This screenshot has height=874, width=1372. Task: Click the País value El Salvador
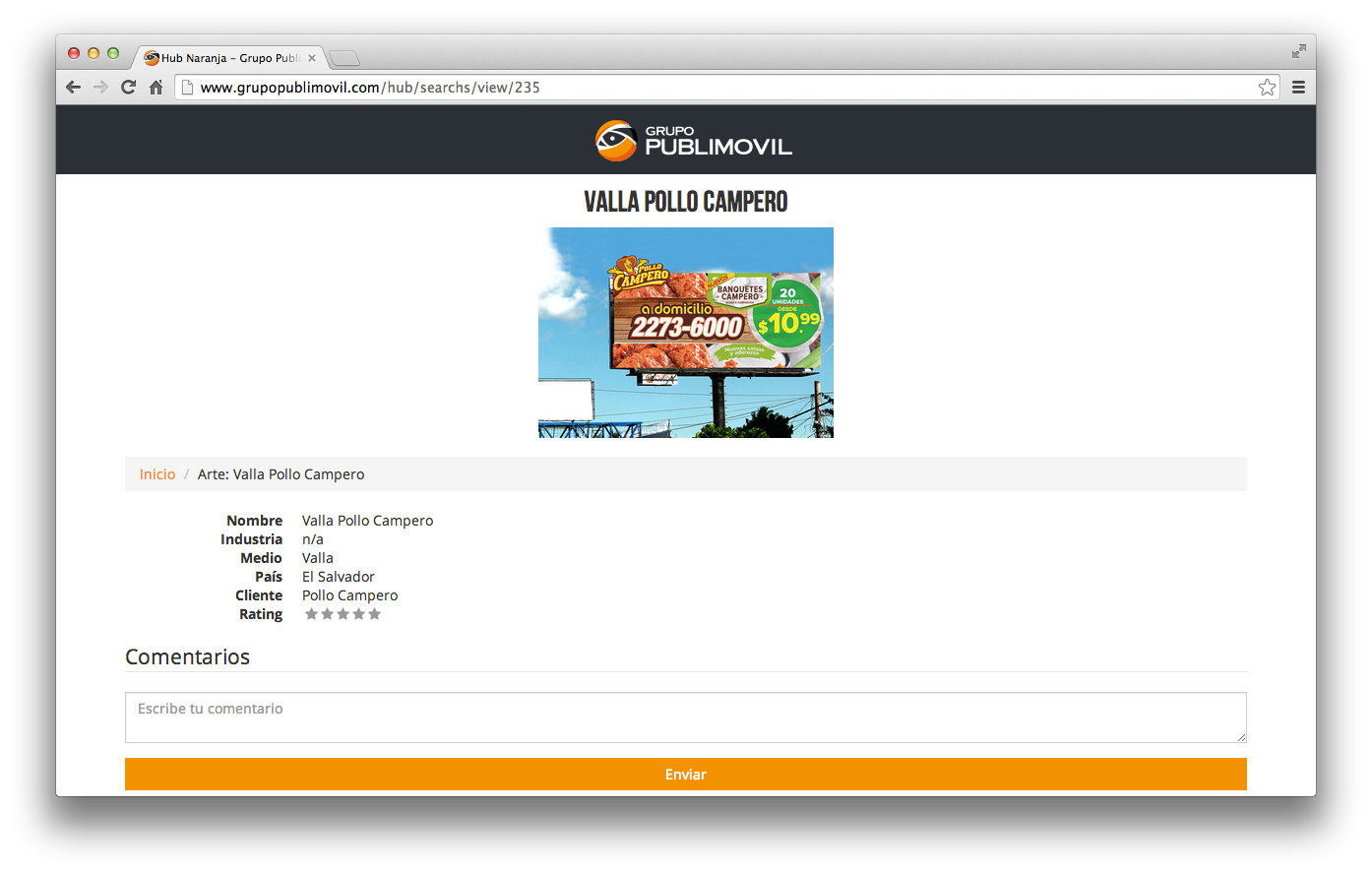tap(339, 577)
